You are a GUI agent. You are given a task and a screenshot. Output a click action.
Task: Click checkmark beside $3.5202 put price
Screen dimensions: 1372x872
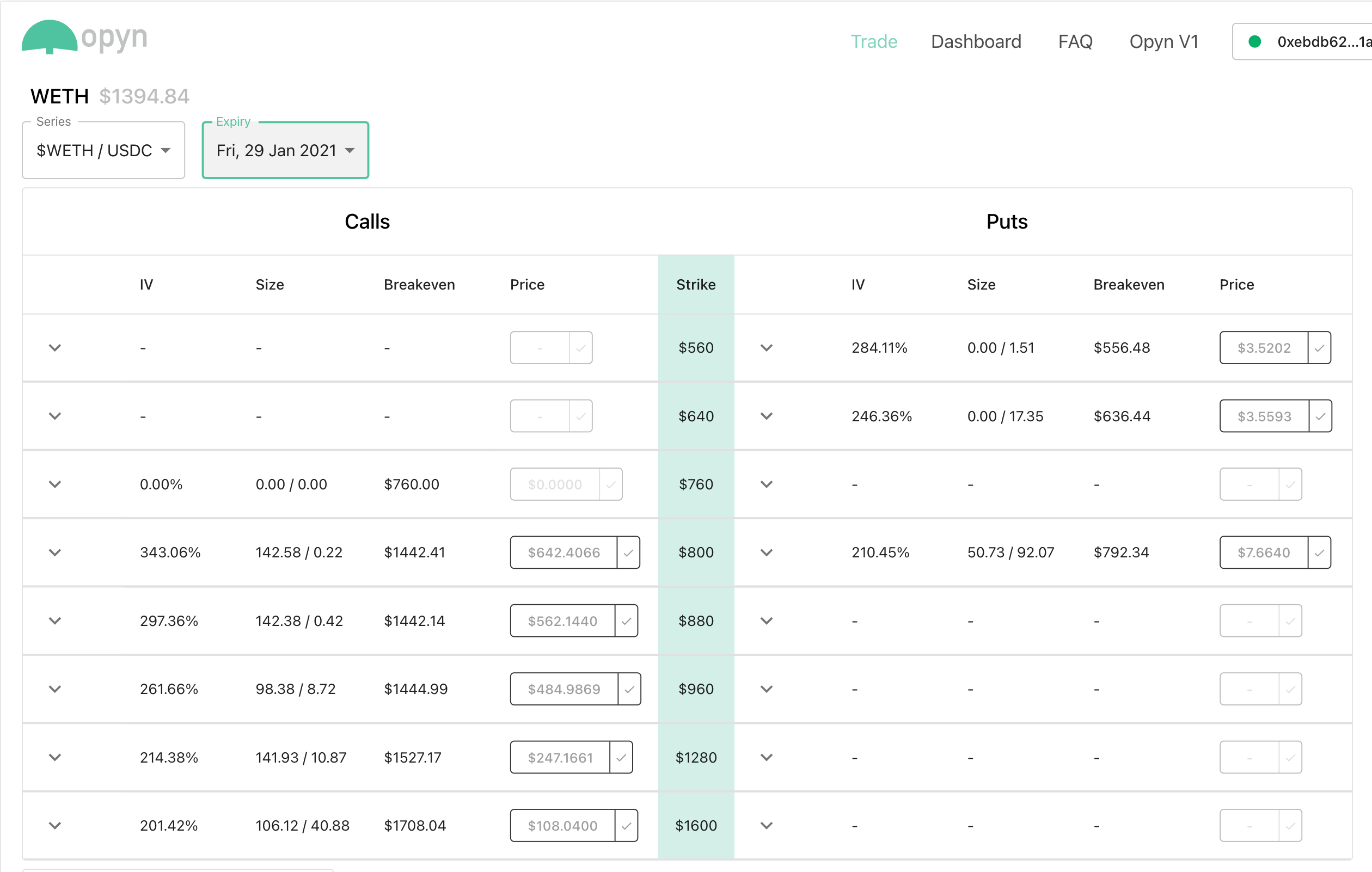pos(1319,348)
